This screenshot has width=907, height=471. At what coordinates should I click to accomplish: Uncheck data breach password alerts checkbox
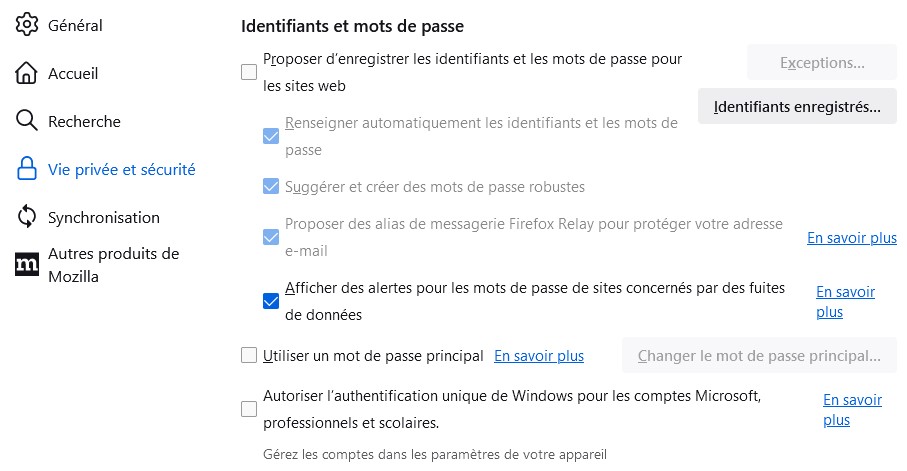(x=270, y=301)
